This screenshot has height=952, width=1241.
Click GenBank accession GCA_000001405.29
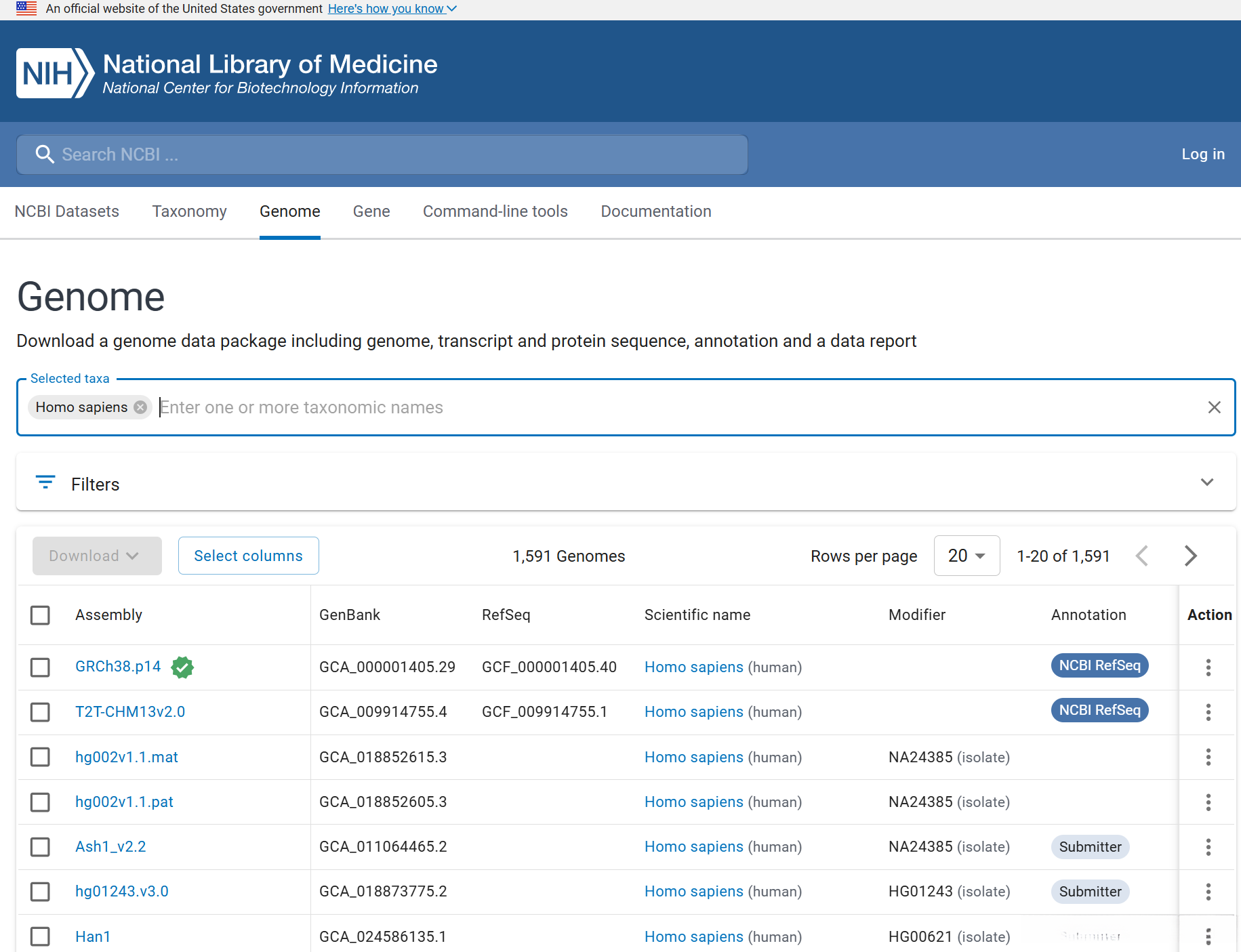pyautogui.click(x=387, y=667)
